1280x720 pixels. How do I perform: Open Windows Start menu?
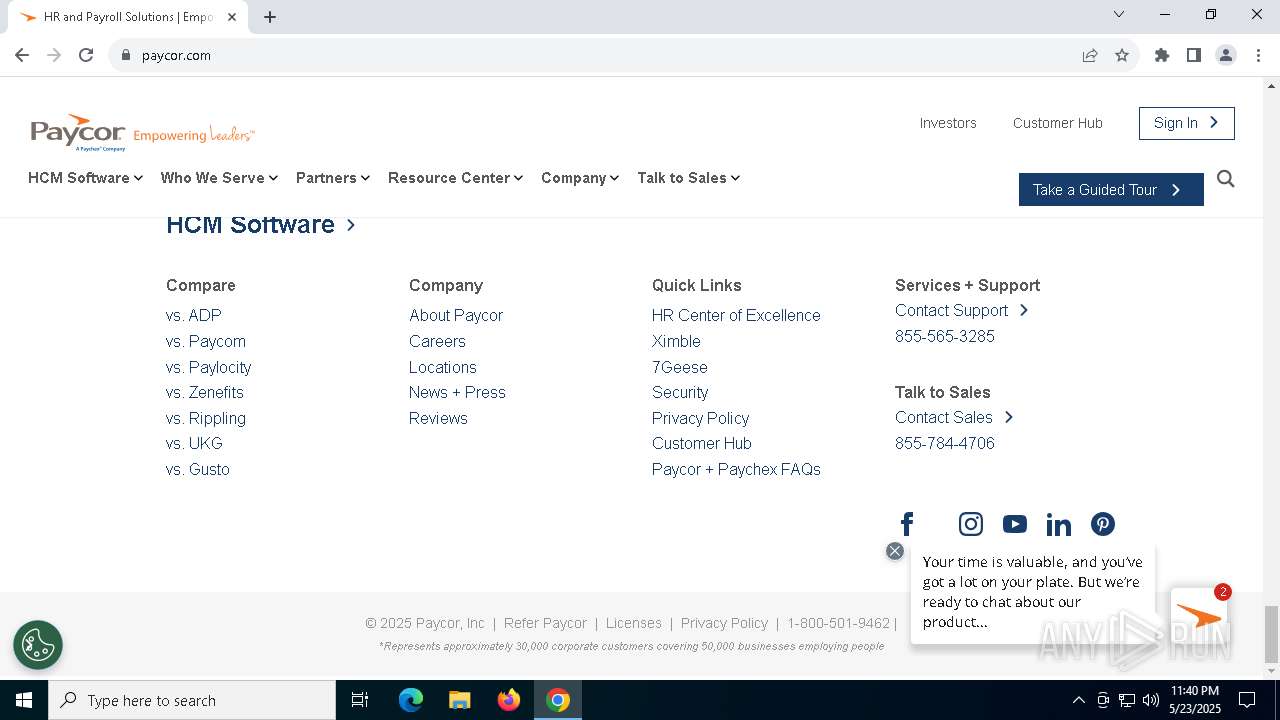click(x=24, y=700)
